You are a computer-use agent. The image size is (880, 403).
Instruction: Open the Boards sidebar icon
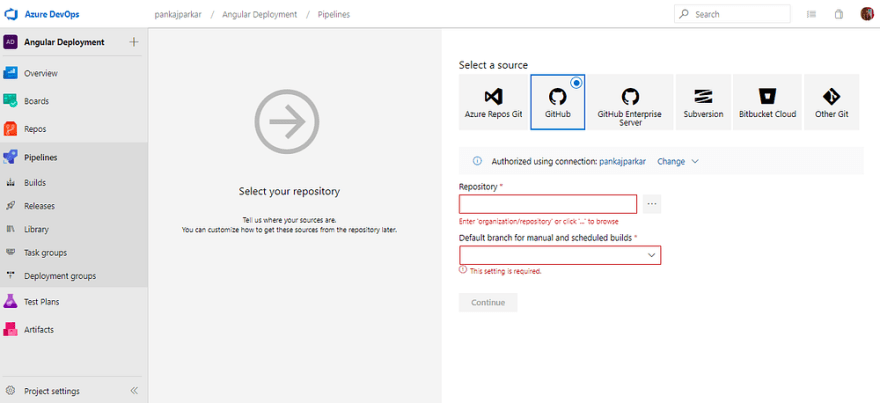coord(10,101)
